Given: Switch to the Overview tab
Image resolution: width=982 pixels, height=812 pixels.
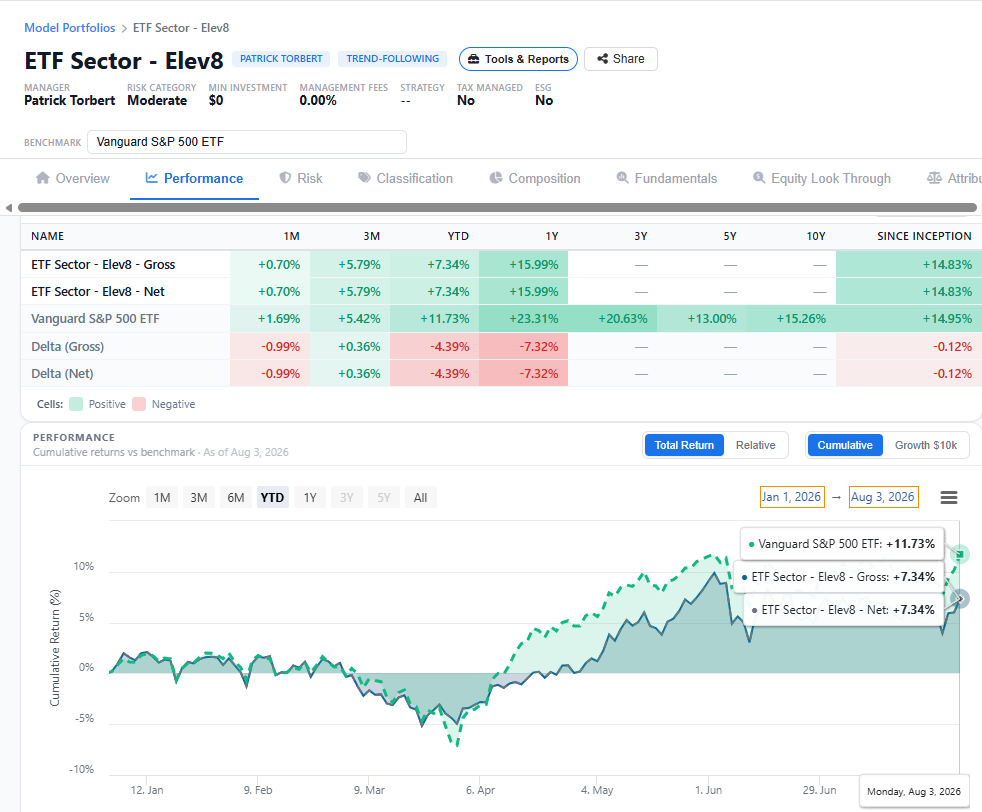Looking at the screenshot, I should 73,178.
